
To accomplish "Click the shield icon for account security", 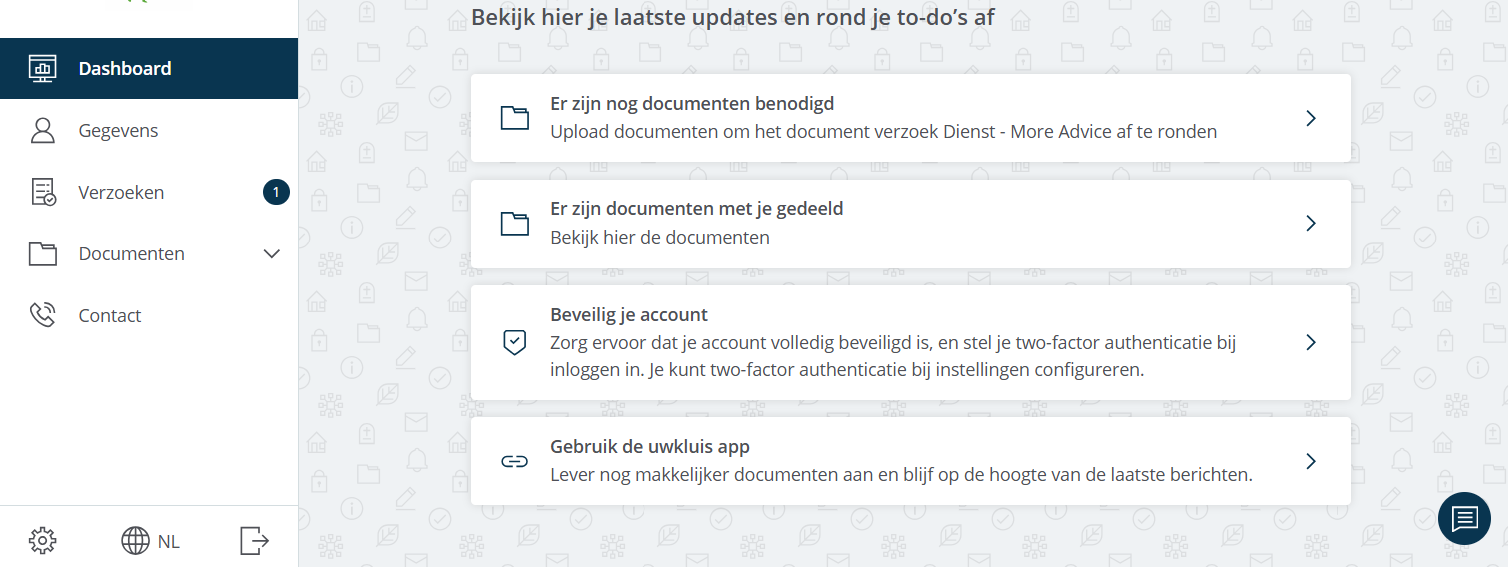I will (514, 343).
